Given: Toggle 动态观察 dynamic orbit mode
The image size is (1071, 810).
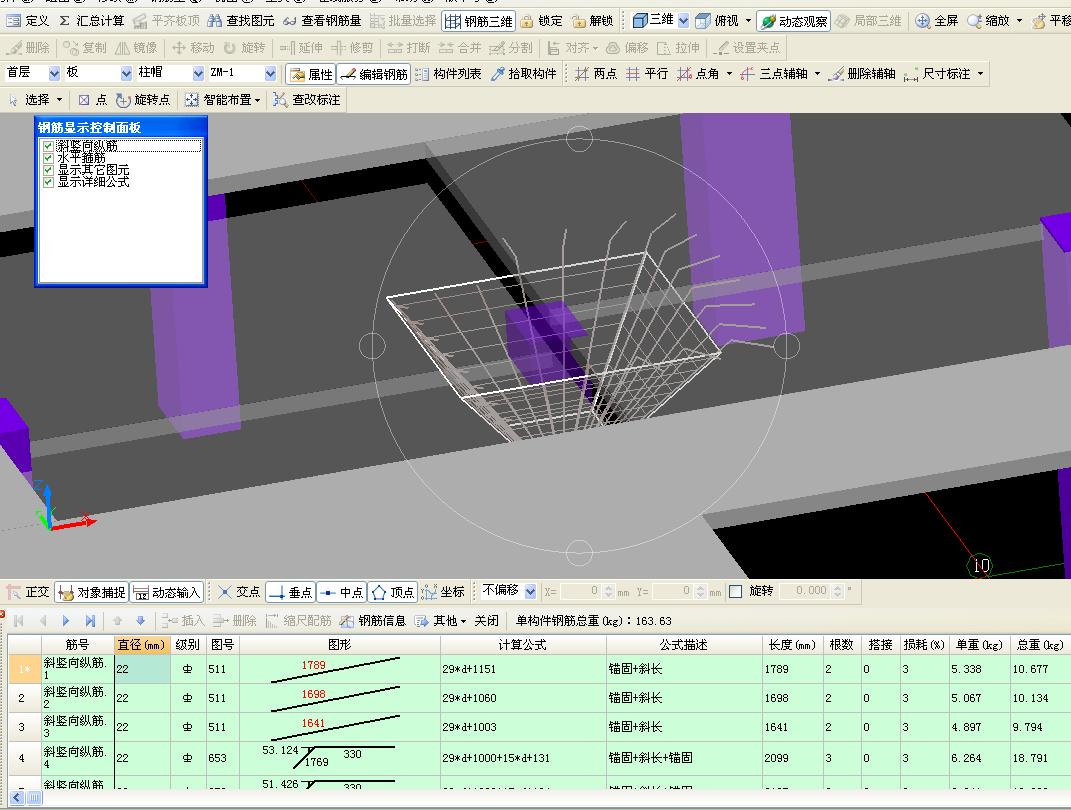Looking at the screenshot, I should coord(794,21).
